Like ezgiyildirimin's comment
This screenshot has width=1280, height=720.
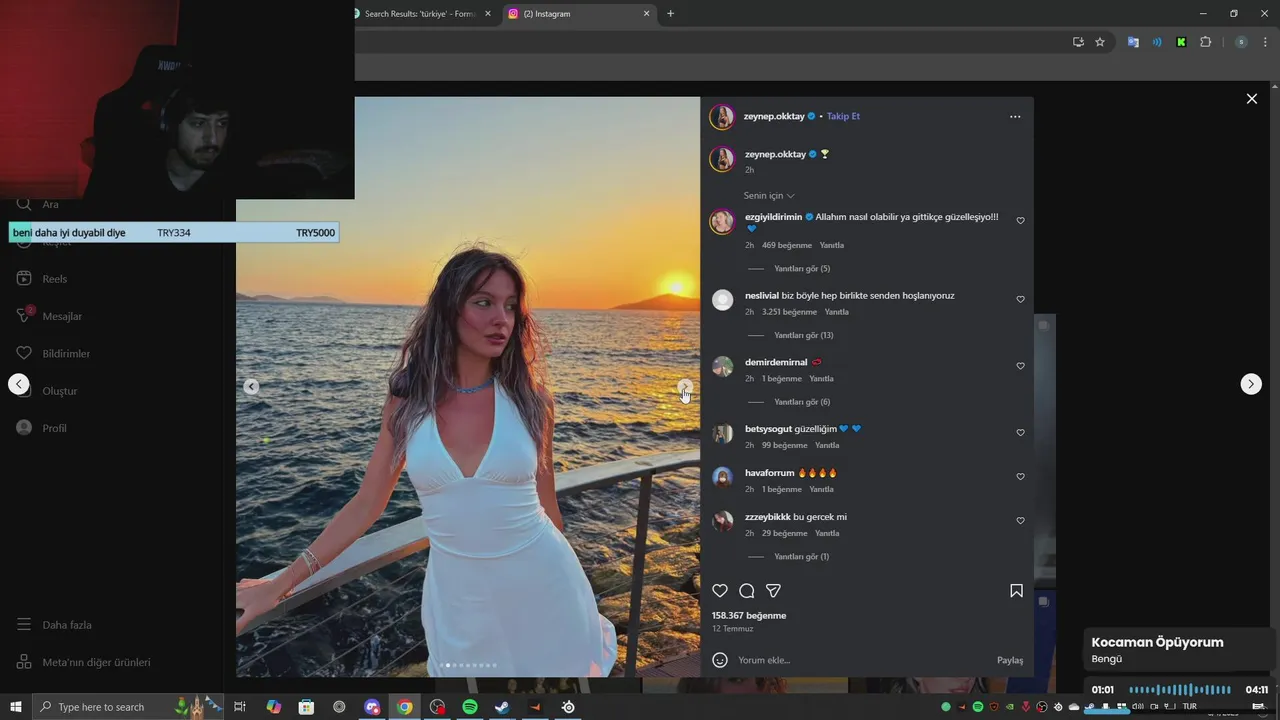(x=1020, y=221)
